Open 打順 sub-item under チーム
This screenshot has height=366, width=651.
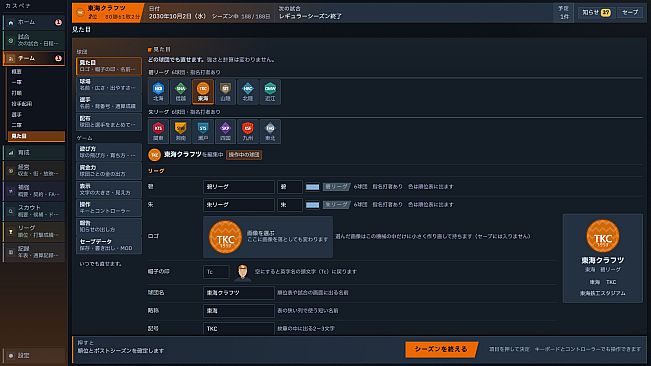click(x=37, y=93)
